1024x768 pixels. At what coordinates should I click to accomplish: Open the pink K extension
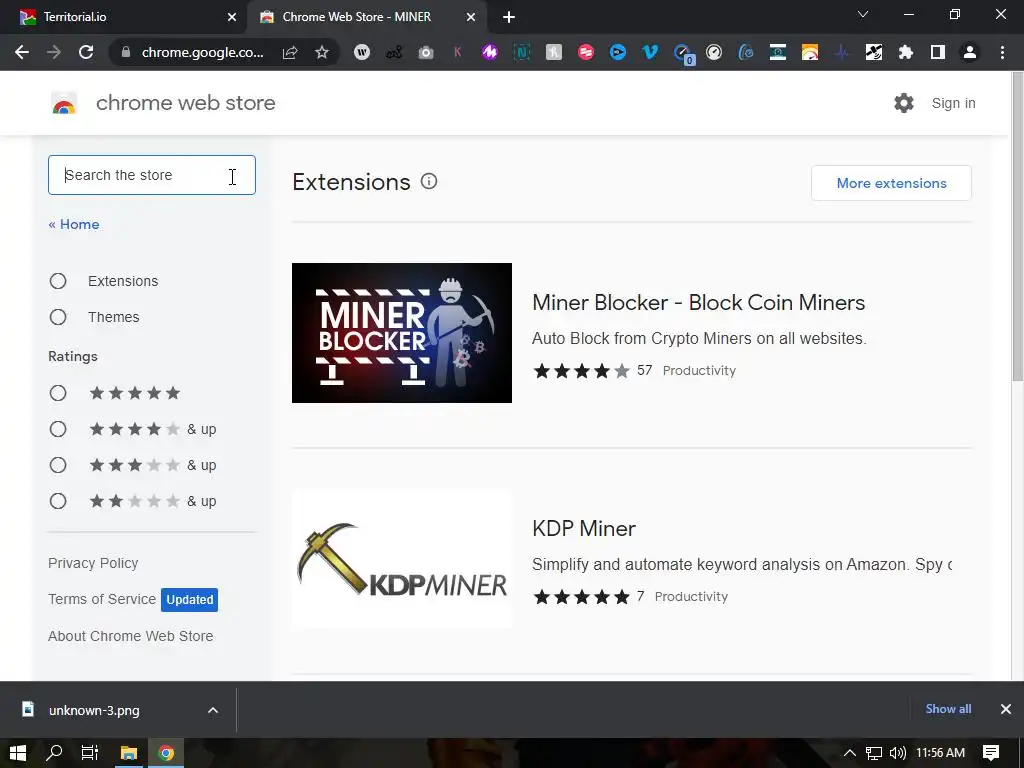tap(458, 52)
